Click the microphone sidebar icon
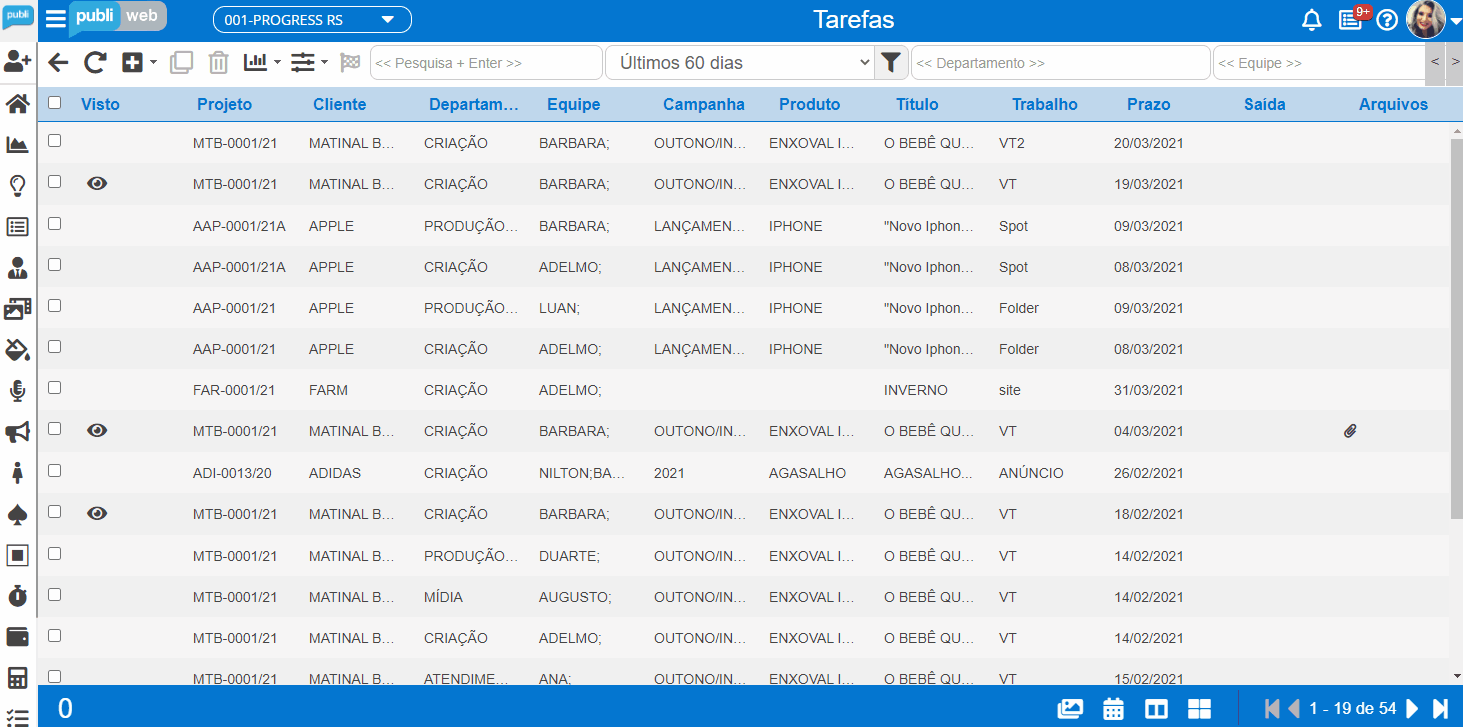This screenshot has width=1463, height=727. 17,391
